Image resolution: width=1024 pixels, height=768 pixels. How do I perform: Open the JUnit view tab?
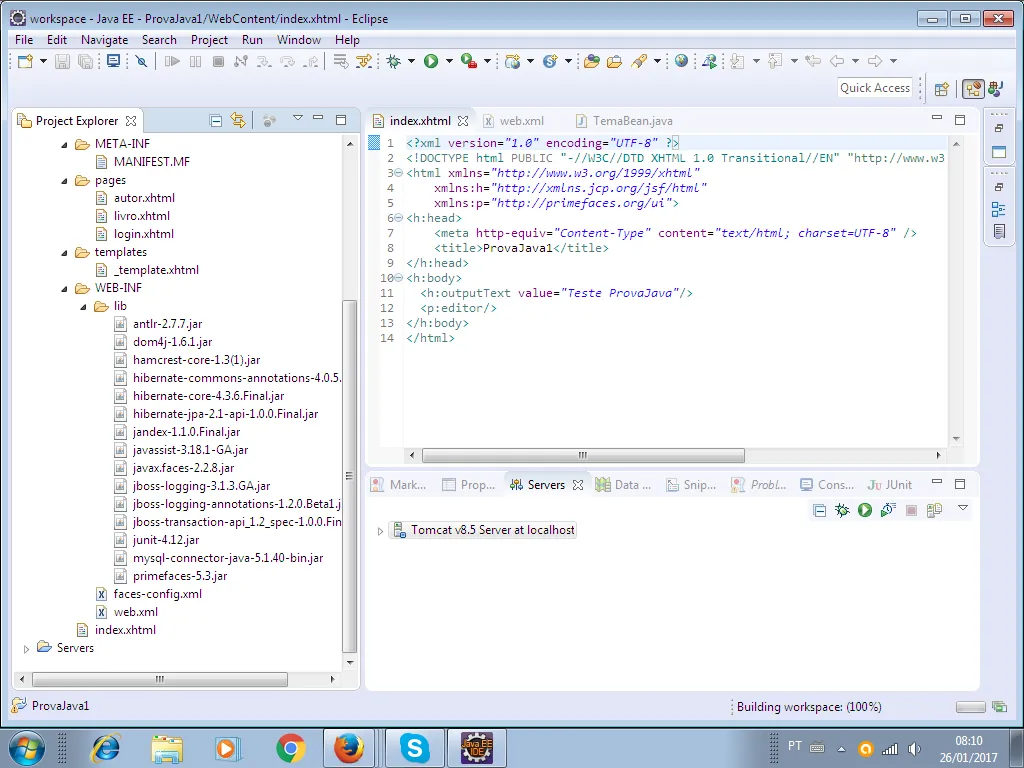tap(890, 485)
